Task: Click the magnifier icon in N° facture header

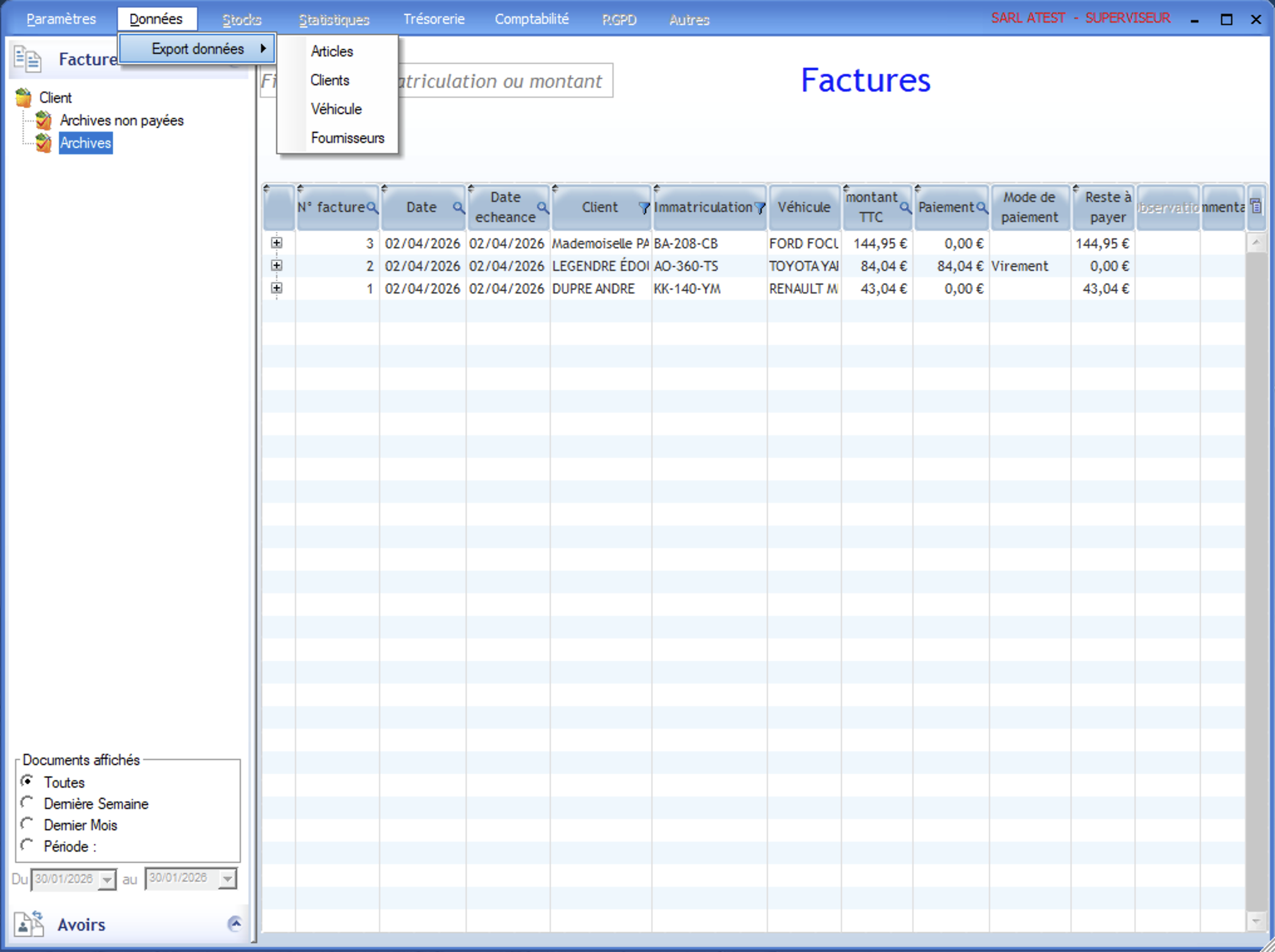Action: pos(372,208)
